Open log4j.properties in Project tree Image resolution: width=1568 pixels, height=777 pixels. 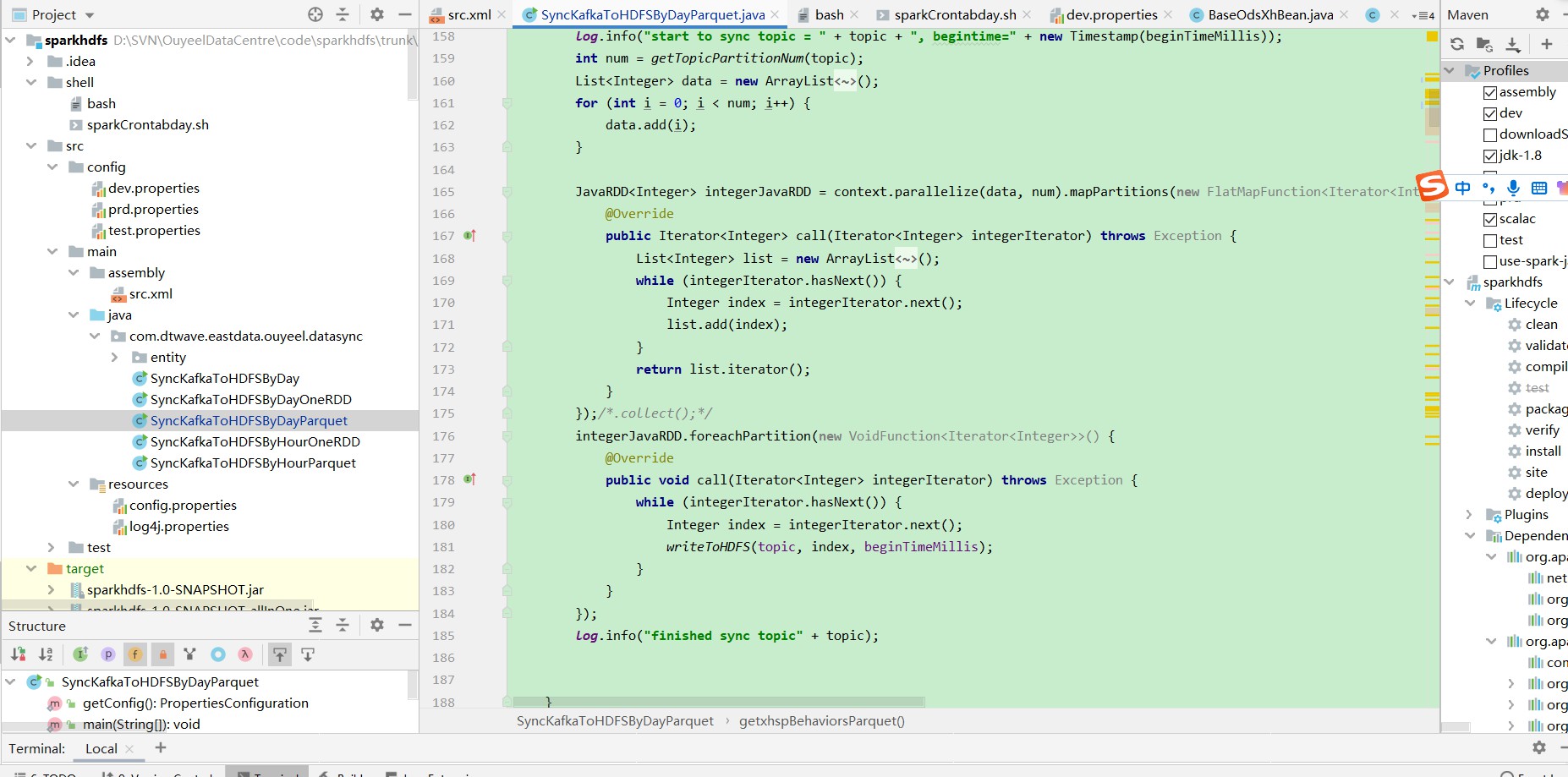coord(178,526)
